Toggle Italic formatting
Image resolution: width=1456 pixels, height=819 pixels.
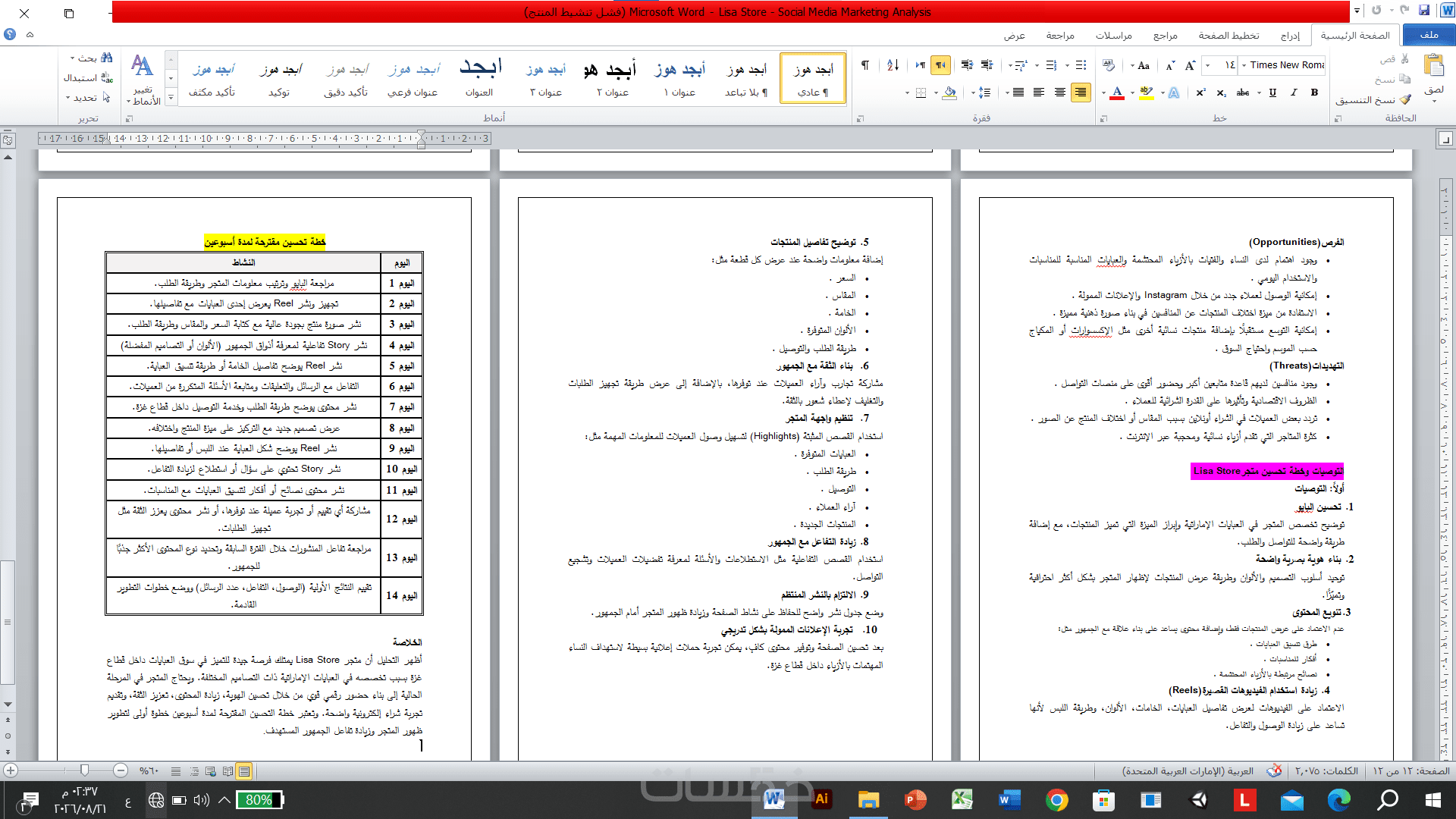(x=1294, y=93)
